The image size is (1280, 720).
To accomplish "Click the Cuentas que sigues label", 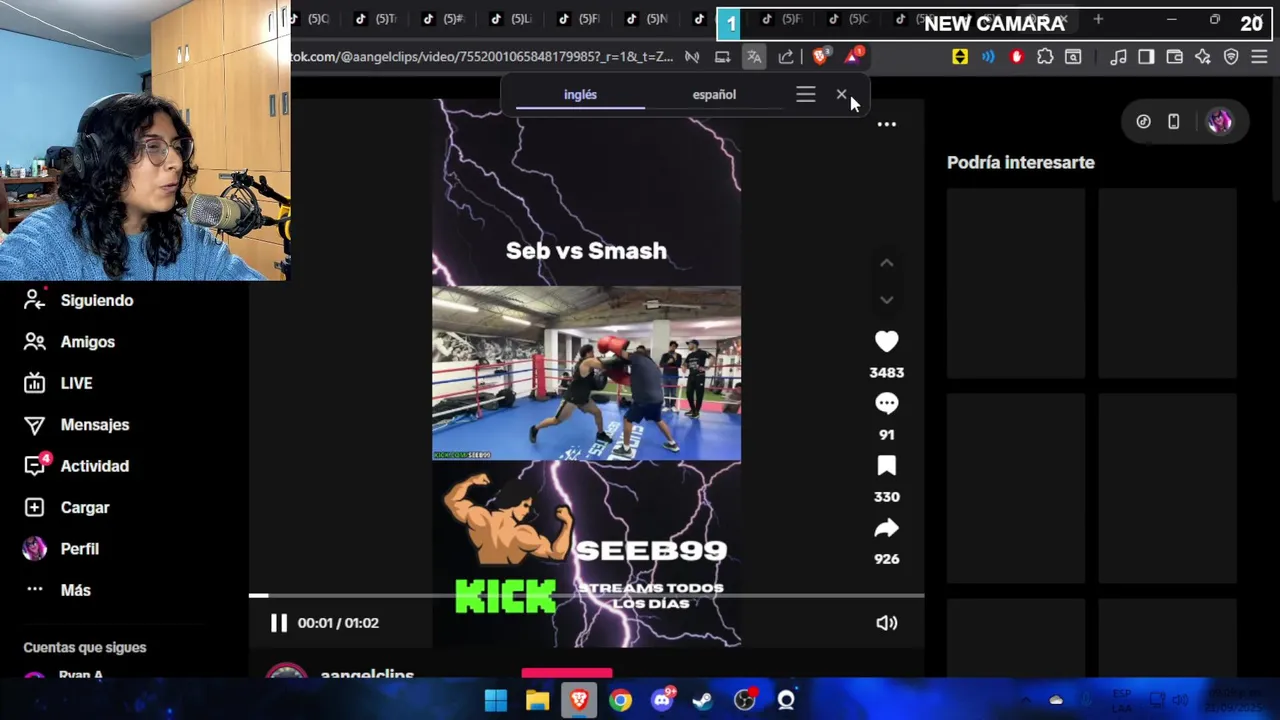I will pos(85,648).
